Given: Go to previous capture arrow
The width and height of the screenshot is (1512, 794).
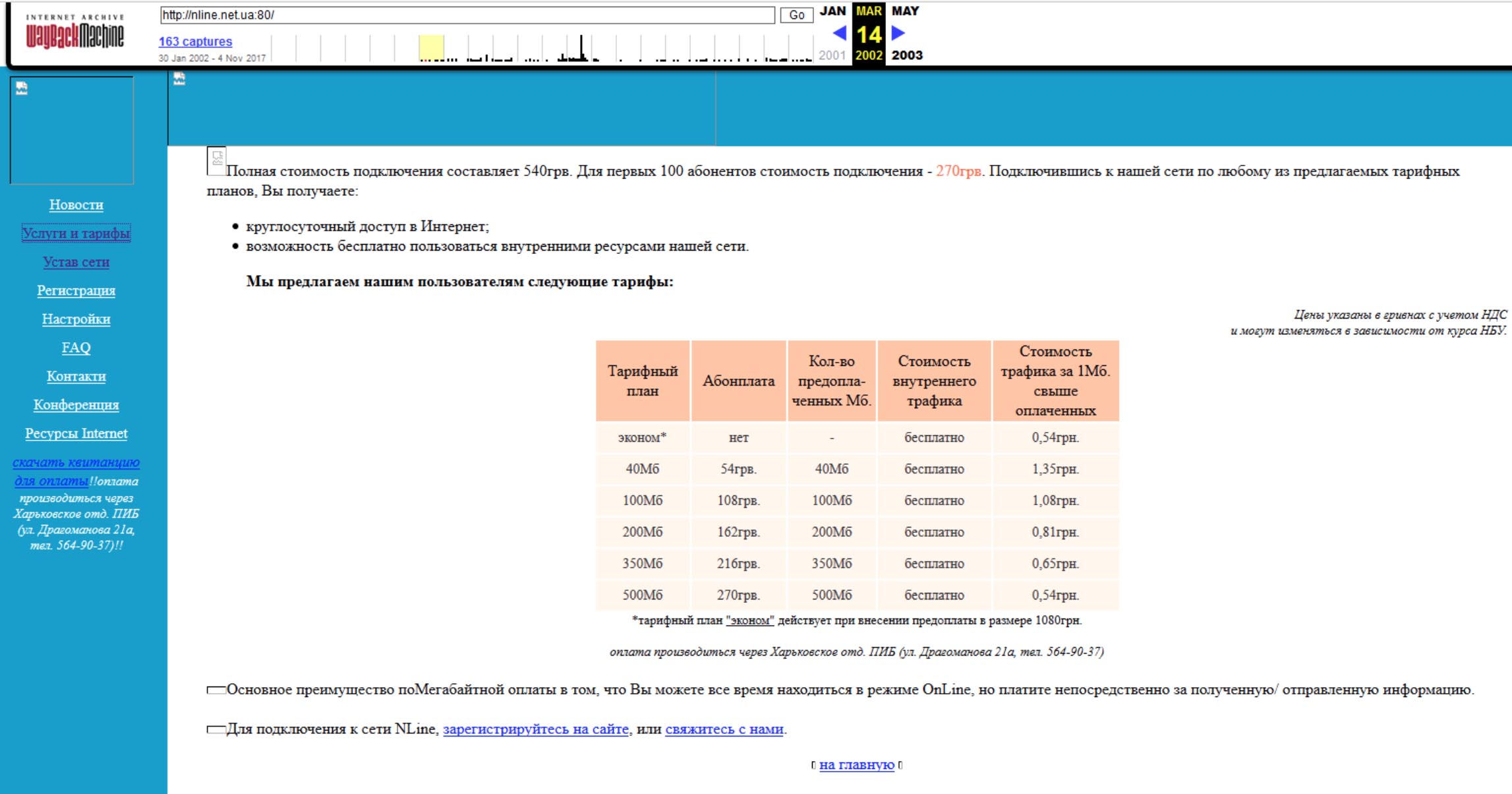Looking at the screenshot, I should 839,33.
